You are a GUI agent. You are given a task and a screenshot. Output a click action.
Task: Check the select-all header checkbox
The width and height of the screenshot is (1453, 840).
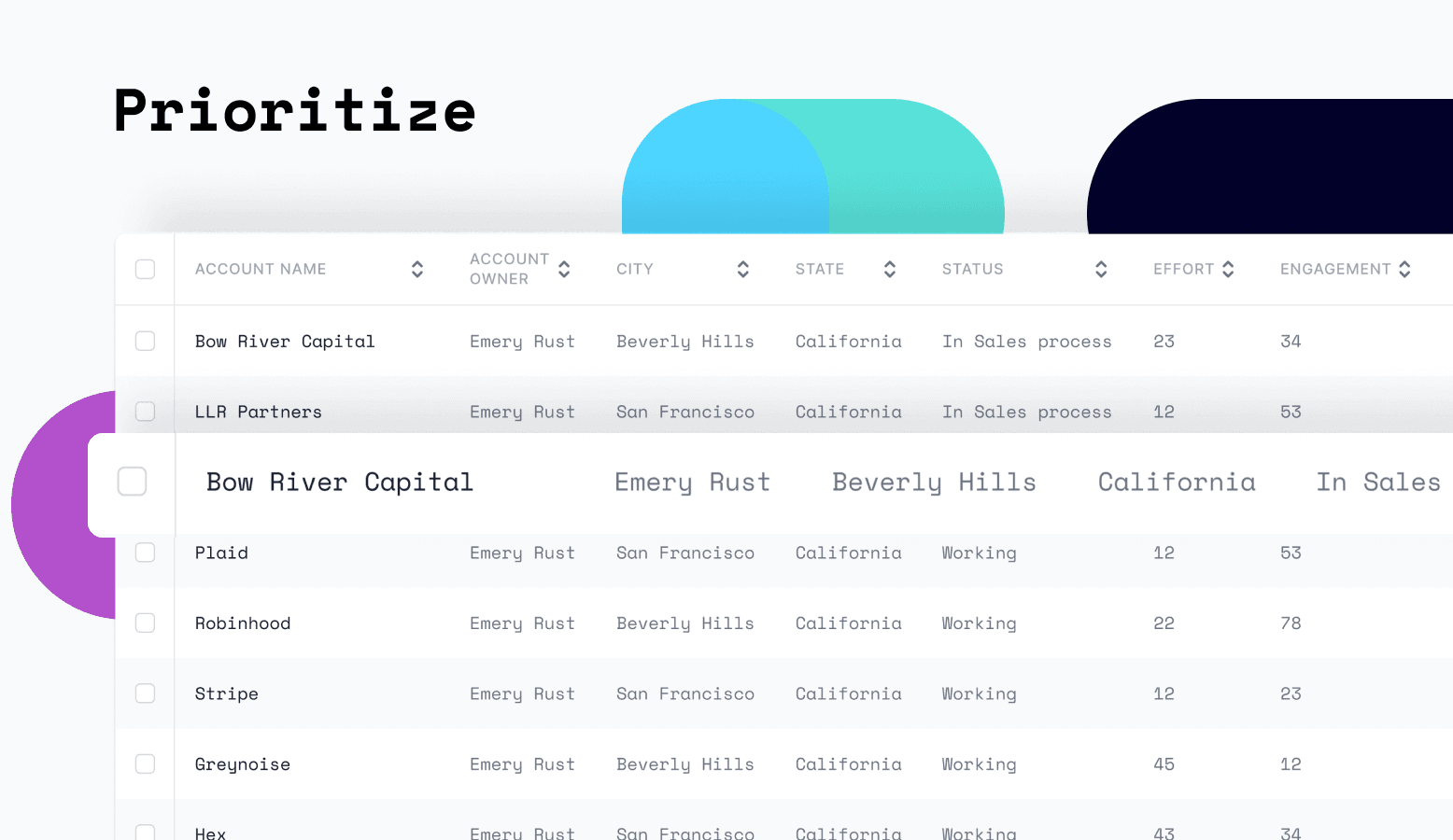(145, 269)
